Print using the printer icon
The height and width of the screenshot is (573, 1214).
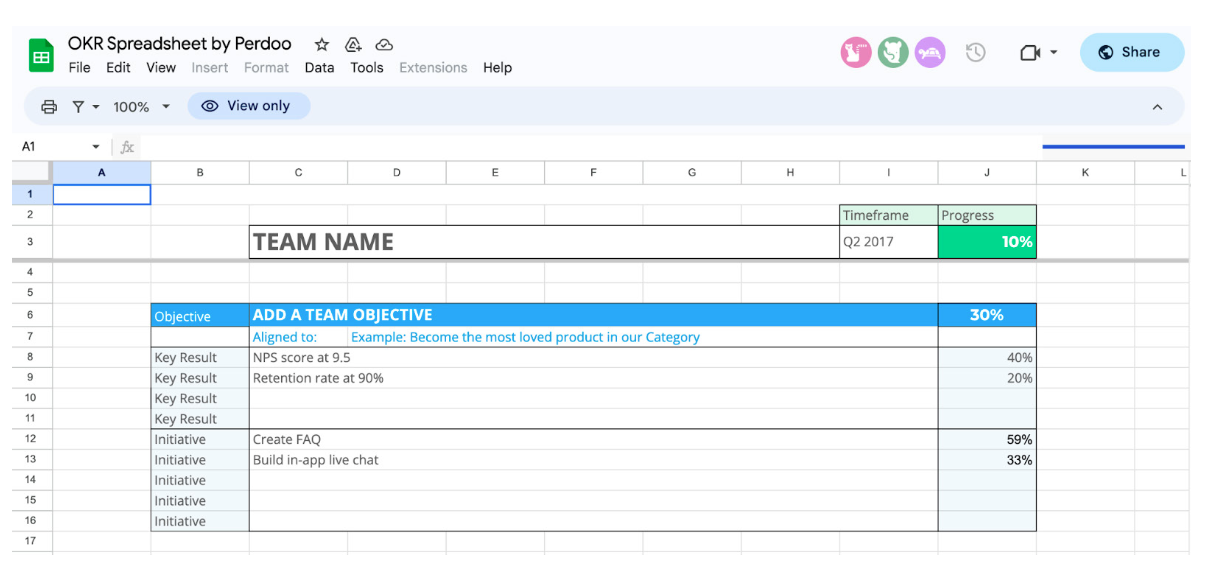coord(49,106)
